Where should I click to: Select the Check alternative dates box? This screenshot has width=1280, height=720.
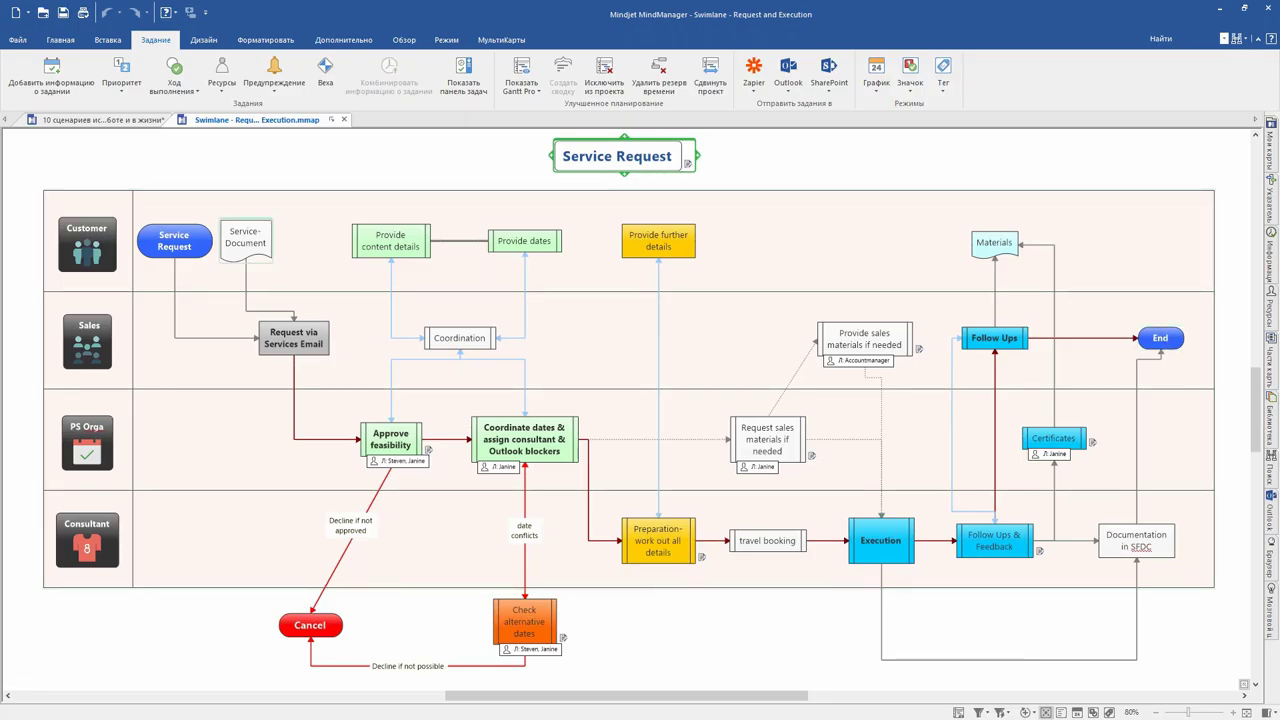[525, 621]
